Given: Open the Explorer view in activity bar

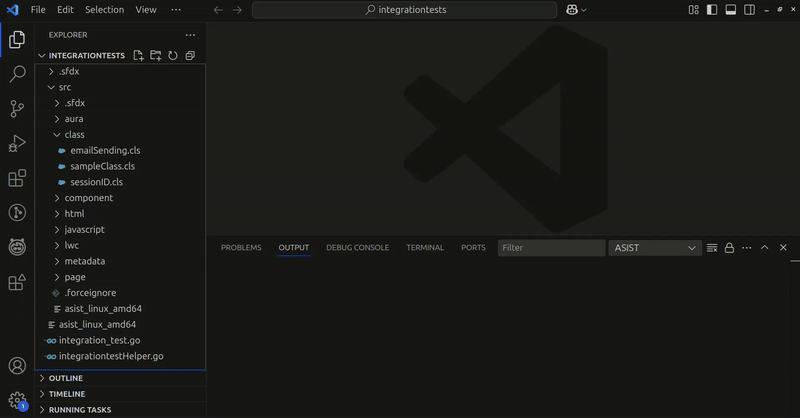Looking at the screenshot, I should [17, 39].
